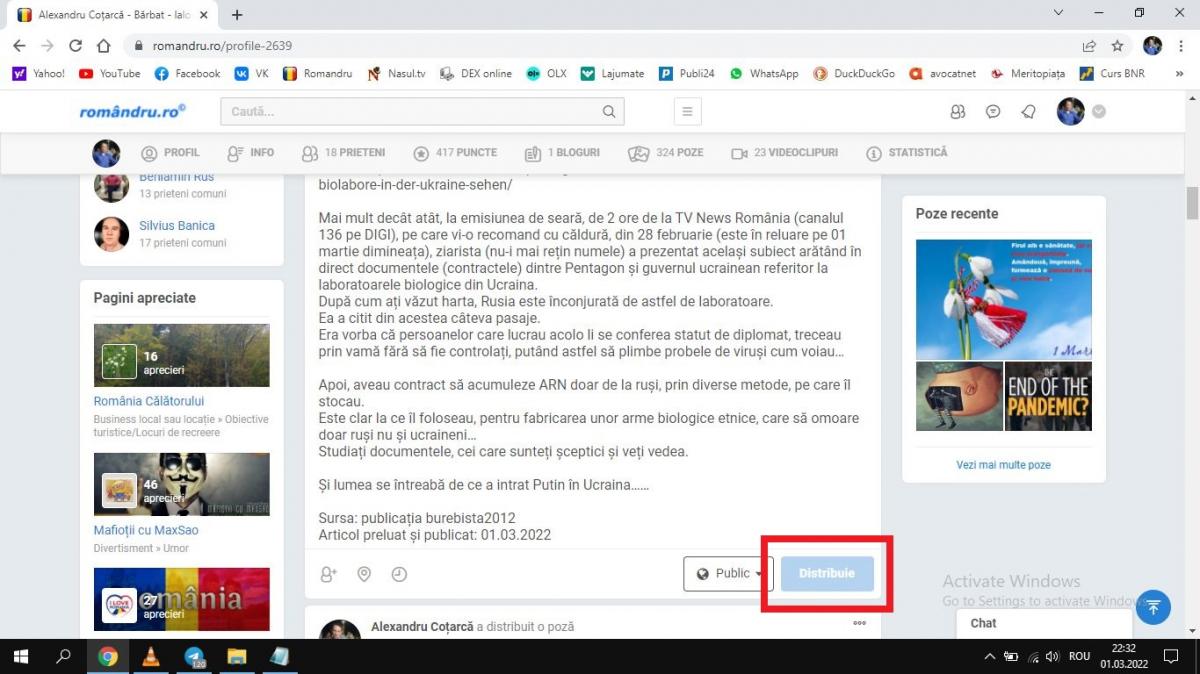This screenshot has width=1200, height=674.
Task: Click in the Caută search field
Action: click(410, 112)
